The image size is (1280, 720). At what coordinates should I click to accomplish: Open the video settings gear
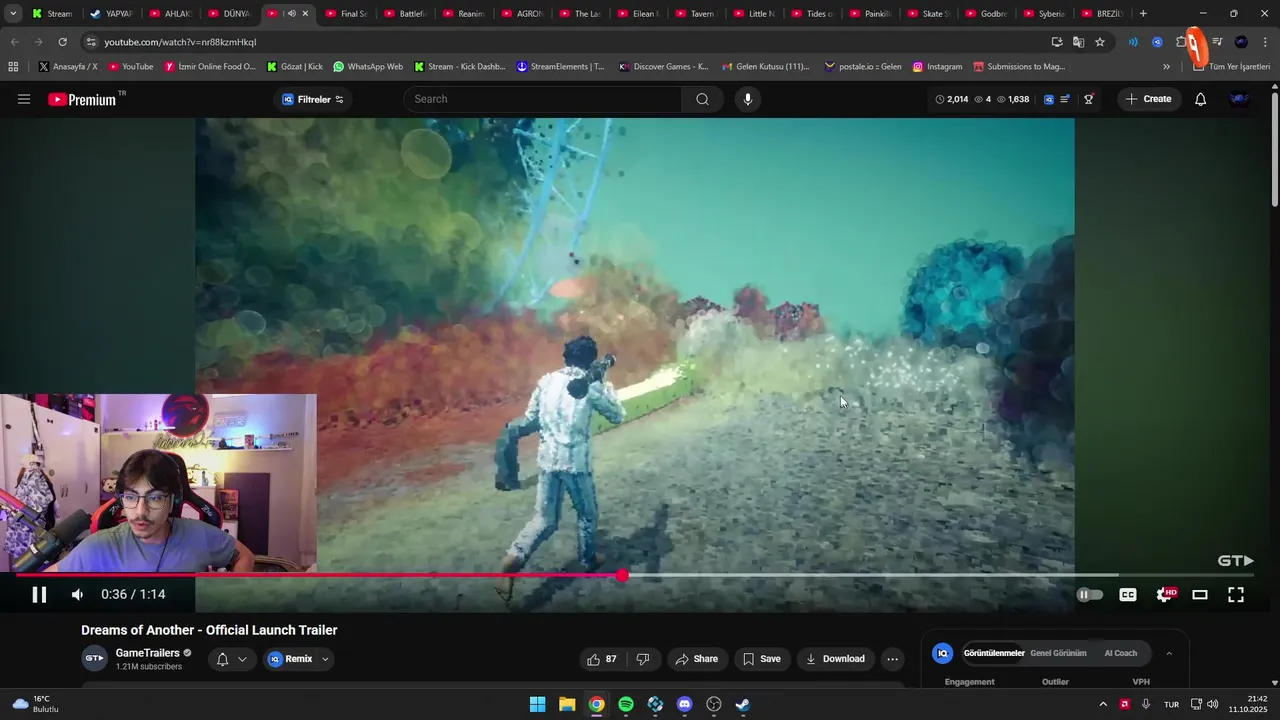click(1165, 594)
